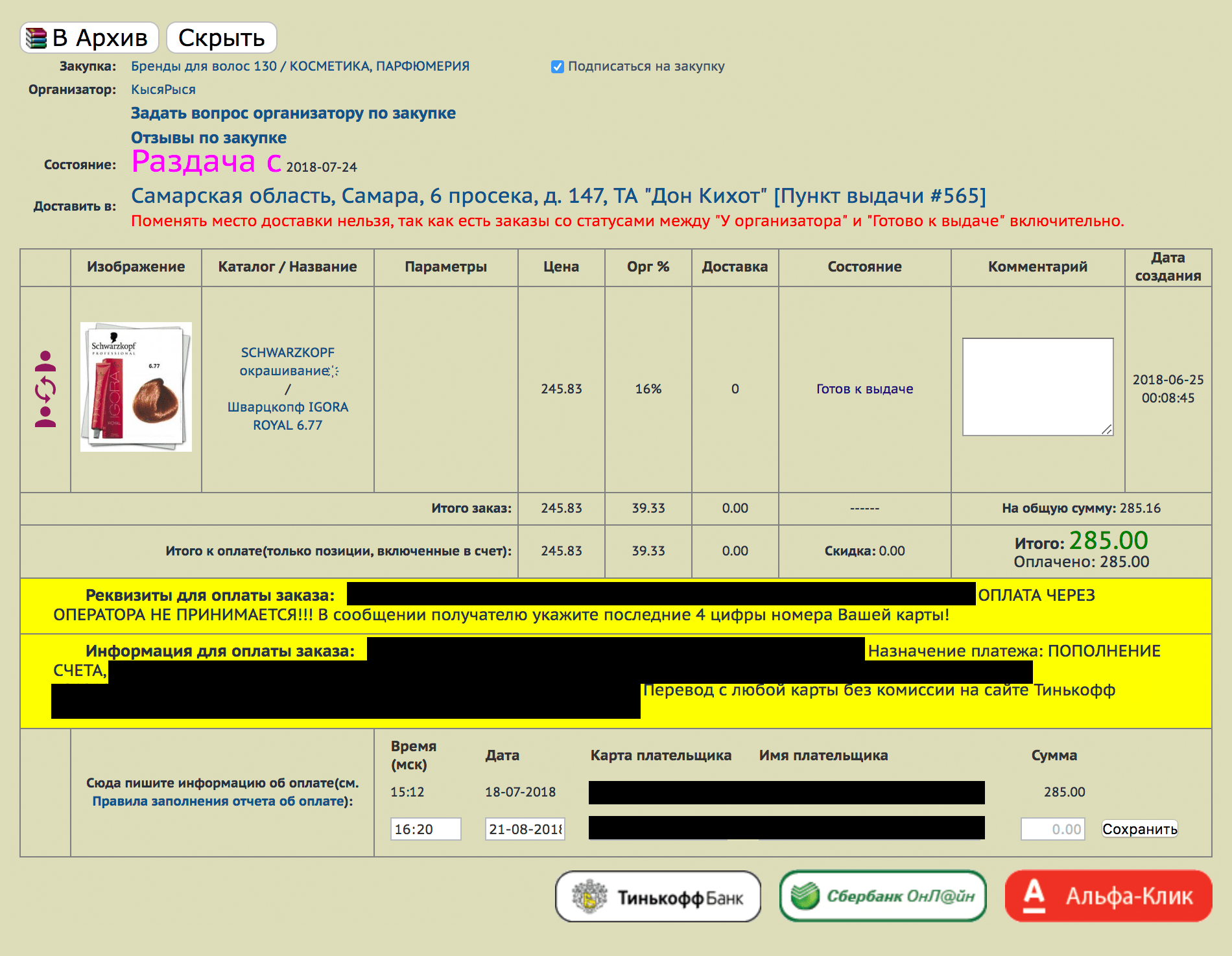This screenshot has width=1232, height=956.
Task: Click the loading spinner next to окрашивание
Action: coord(334,371)
